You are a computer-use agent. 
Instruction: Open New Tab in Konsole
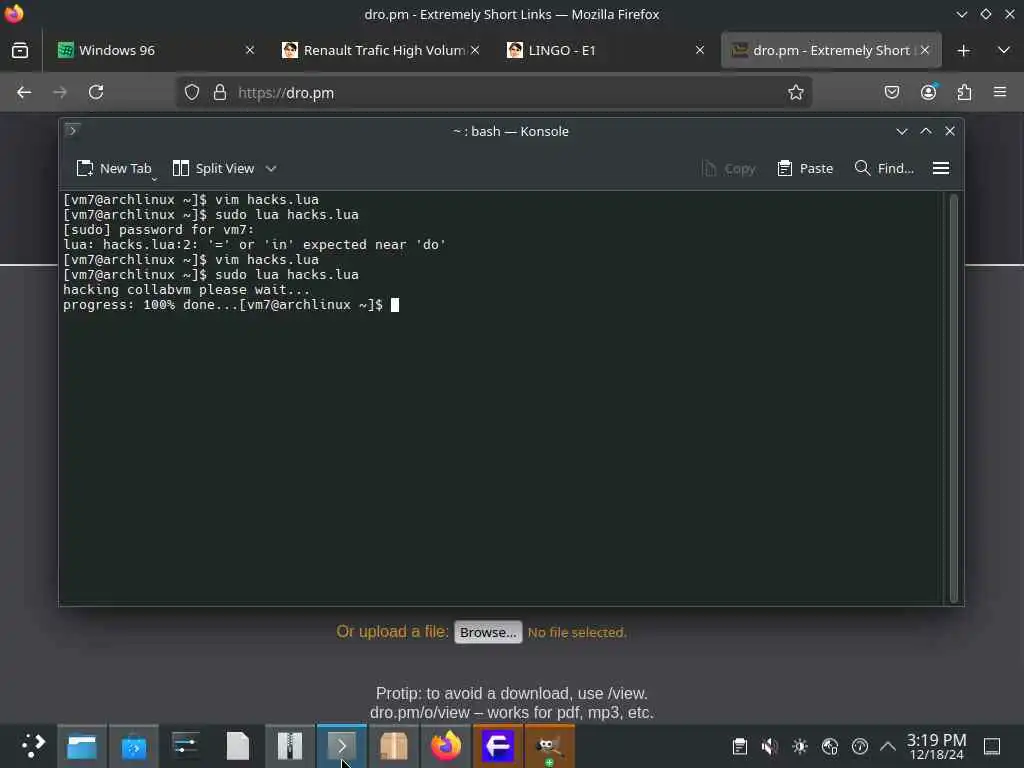point(113,168)
